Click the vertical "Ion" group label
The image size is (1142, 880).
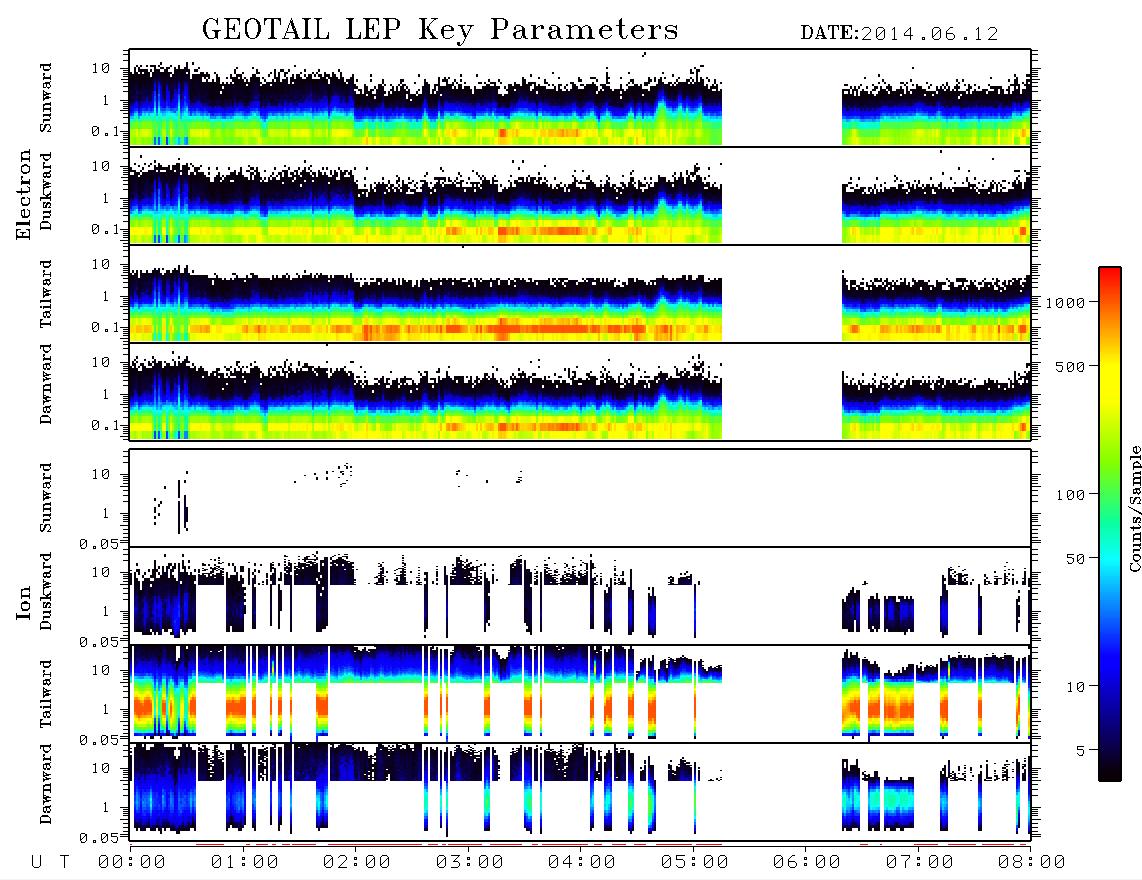point(24,602)
